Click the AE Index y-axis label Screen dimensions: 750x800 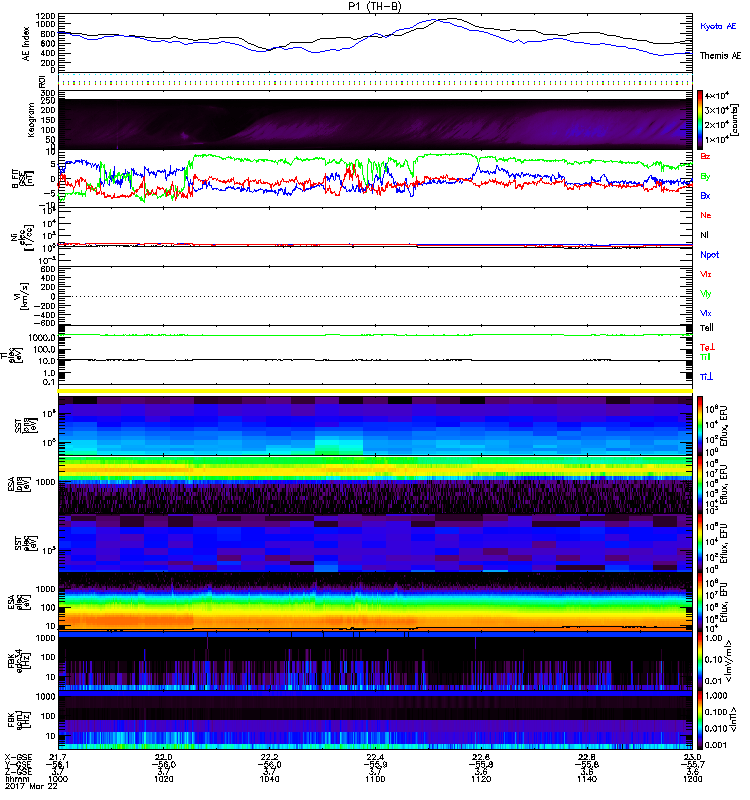[26, 44]
